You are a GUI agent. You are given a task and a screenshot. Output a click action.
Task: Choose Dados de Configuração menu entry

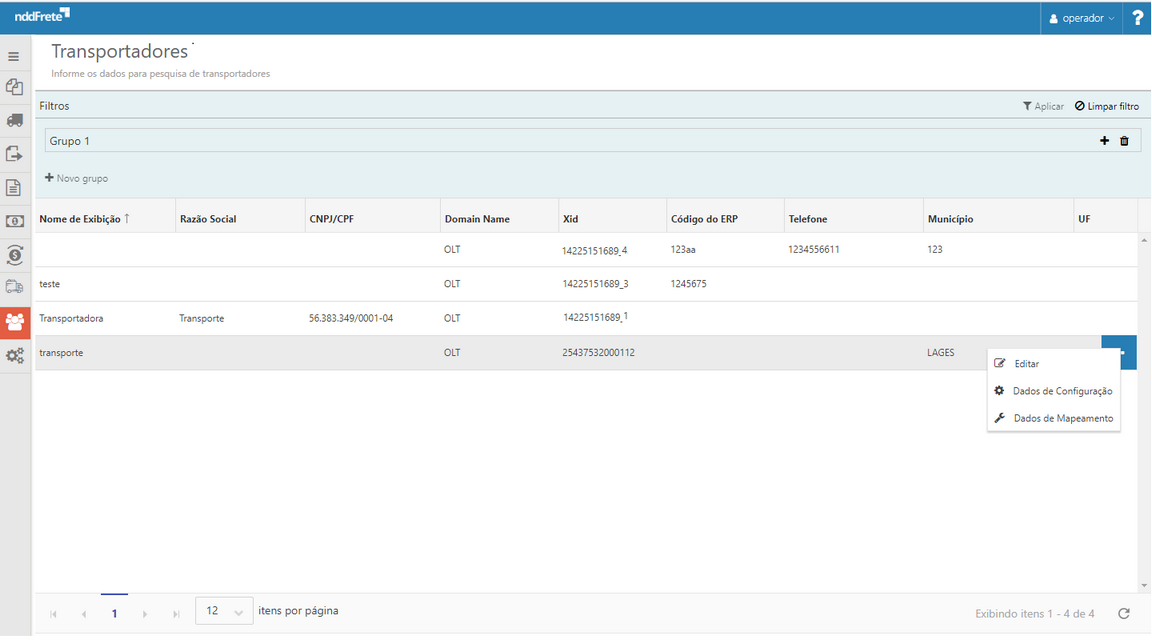1061,391
